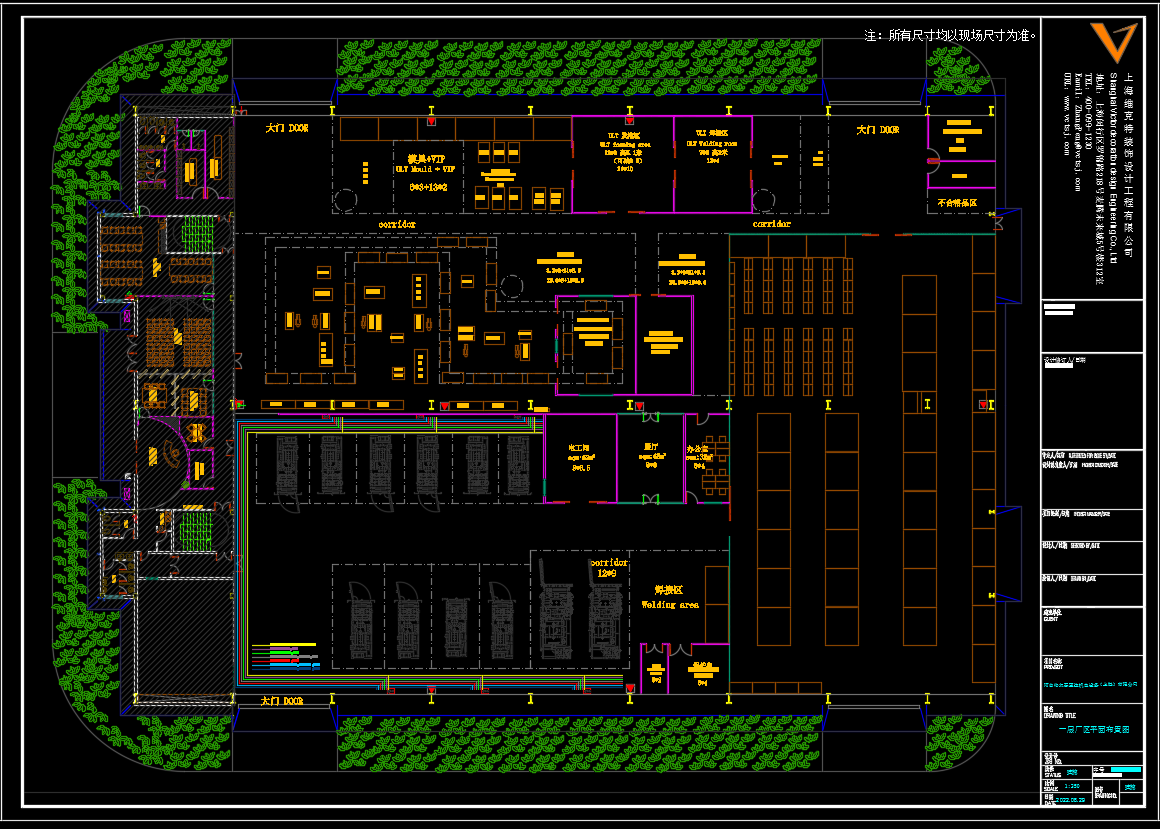The image size is (1160, 829).
Task: Select the 不合格品区 room label
Action: point(957,202)
